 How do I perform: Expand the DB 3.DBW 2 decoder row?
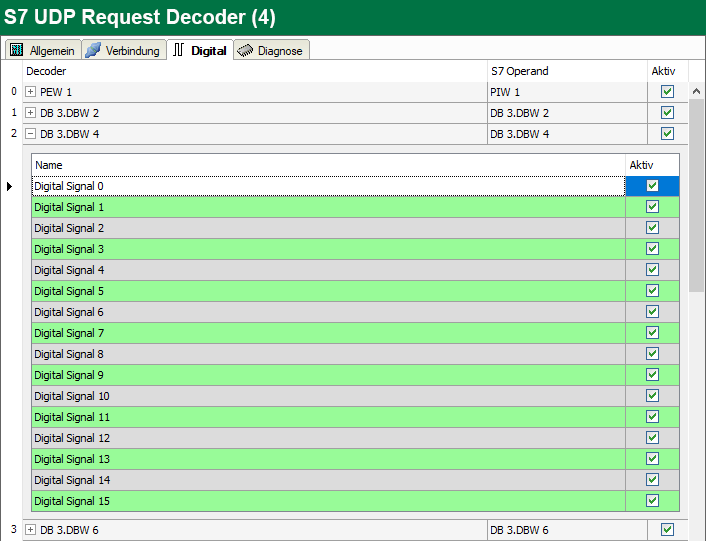tap(30, 113)
